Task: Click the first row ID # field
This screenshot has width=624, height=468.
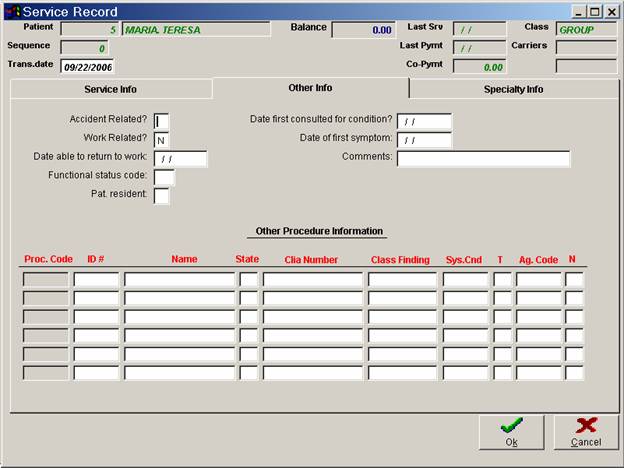Action: 96,279
